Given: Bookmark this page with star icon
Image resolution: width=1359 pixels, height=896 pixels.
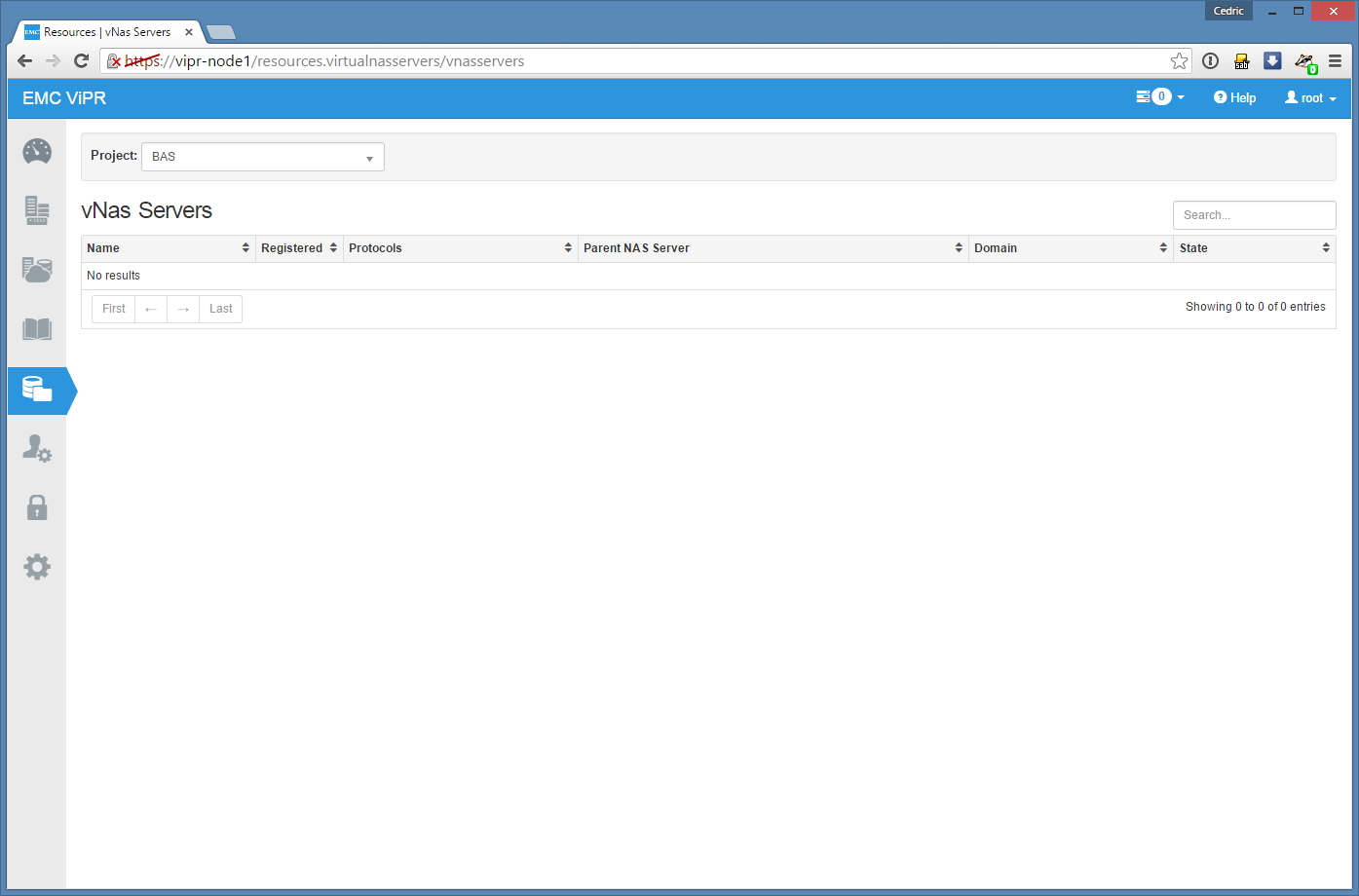Looking at the screenshot, I should [1179, 61].
